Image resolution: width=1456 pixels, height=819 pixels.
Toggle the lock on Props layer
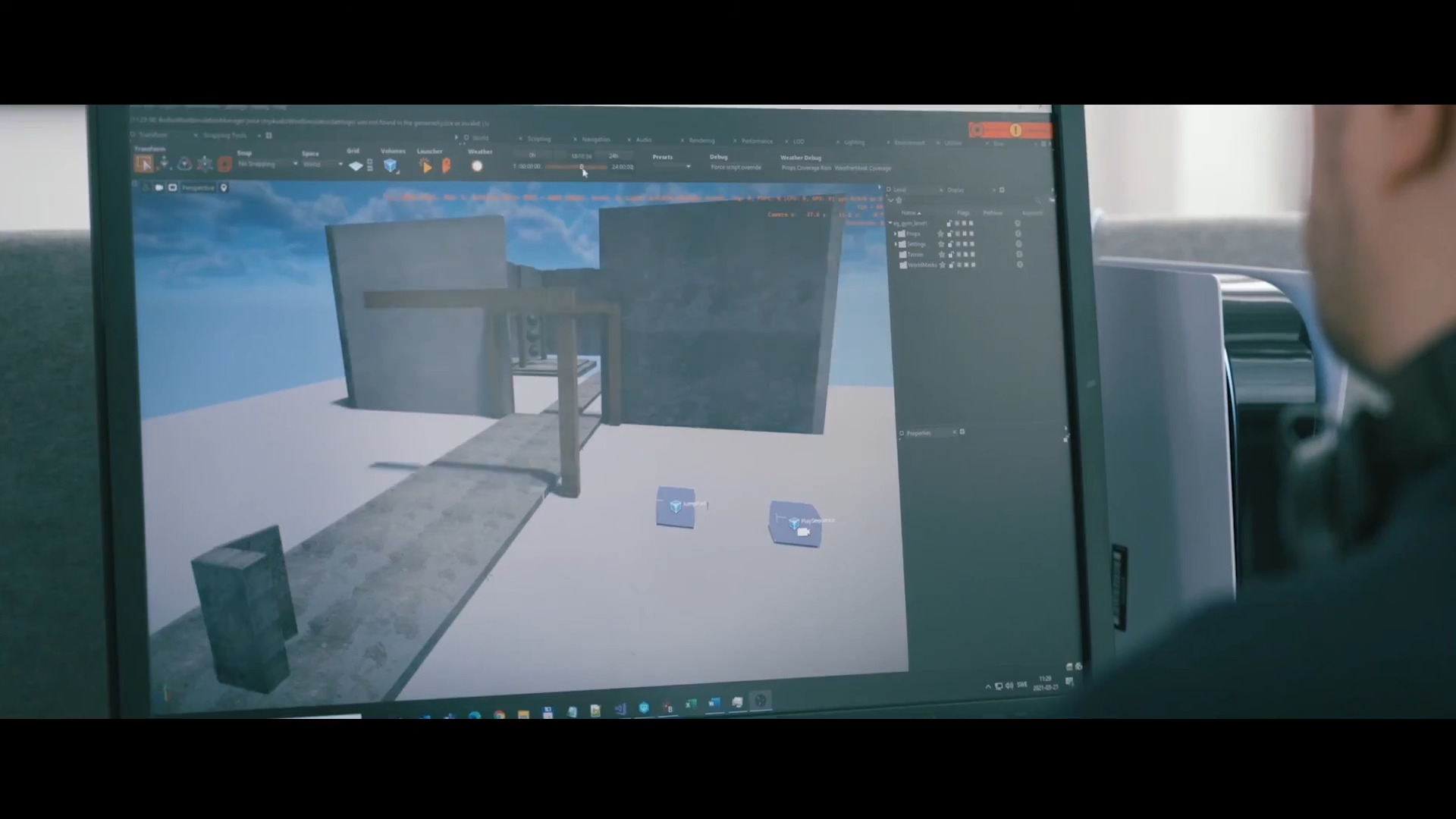pos(949,234)
